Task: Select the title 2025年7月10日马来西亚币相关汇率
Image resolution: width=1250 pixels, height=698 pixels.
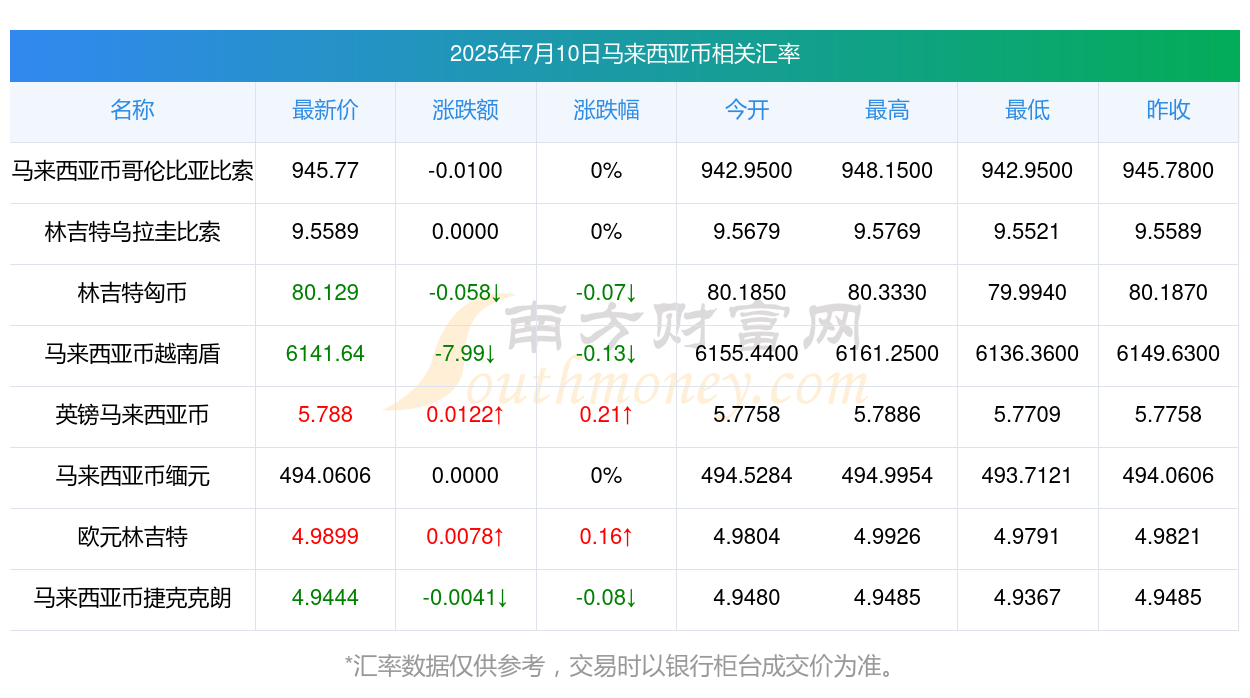Action: [625, 54]
